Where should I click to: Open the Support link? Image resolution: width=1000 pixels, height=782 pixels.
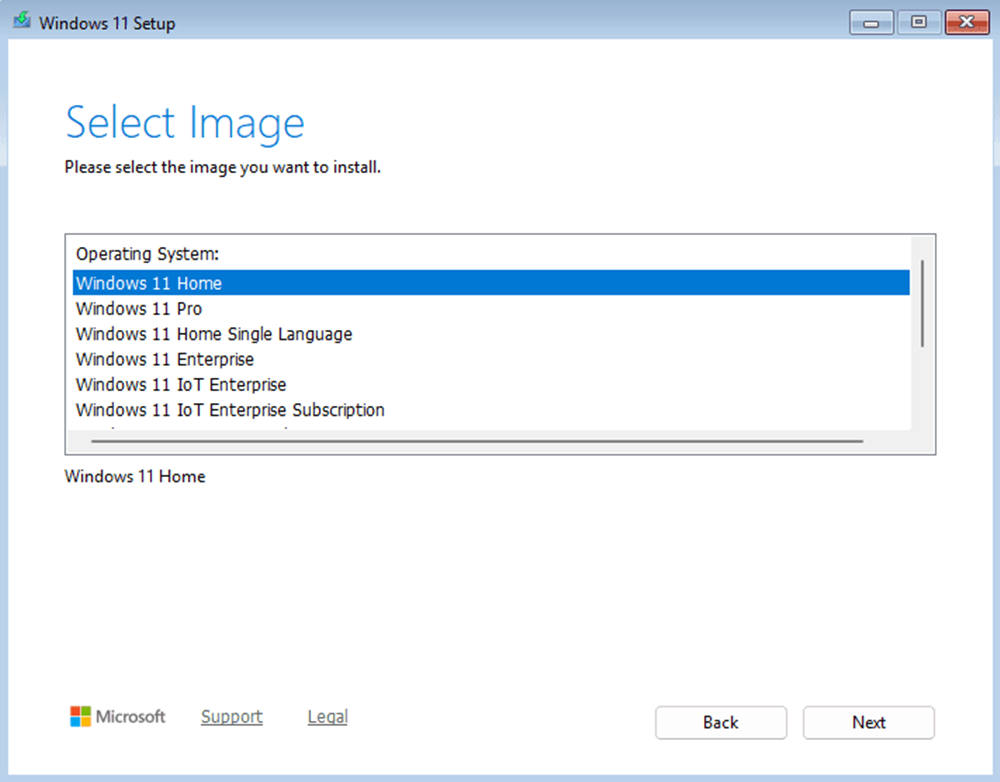[231, 717]
